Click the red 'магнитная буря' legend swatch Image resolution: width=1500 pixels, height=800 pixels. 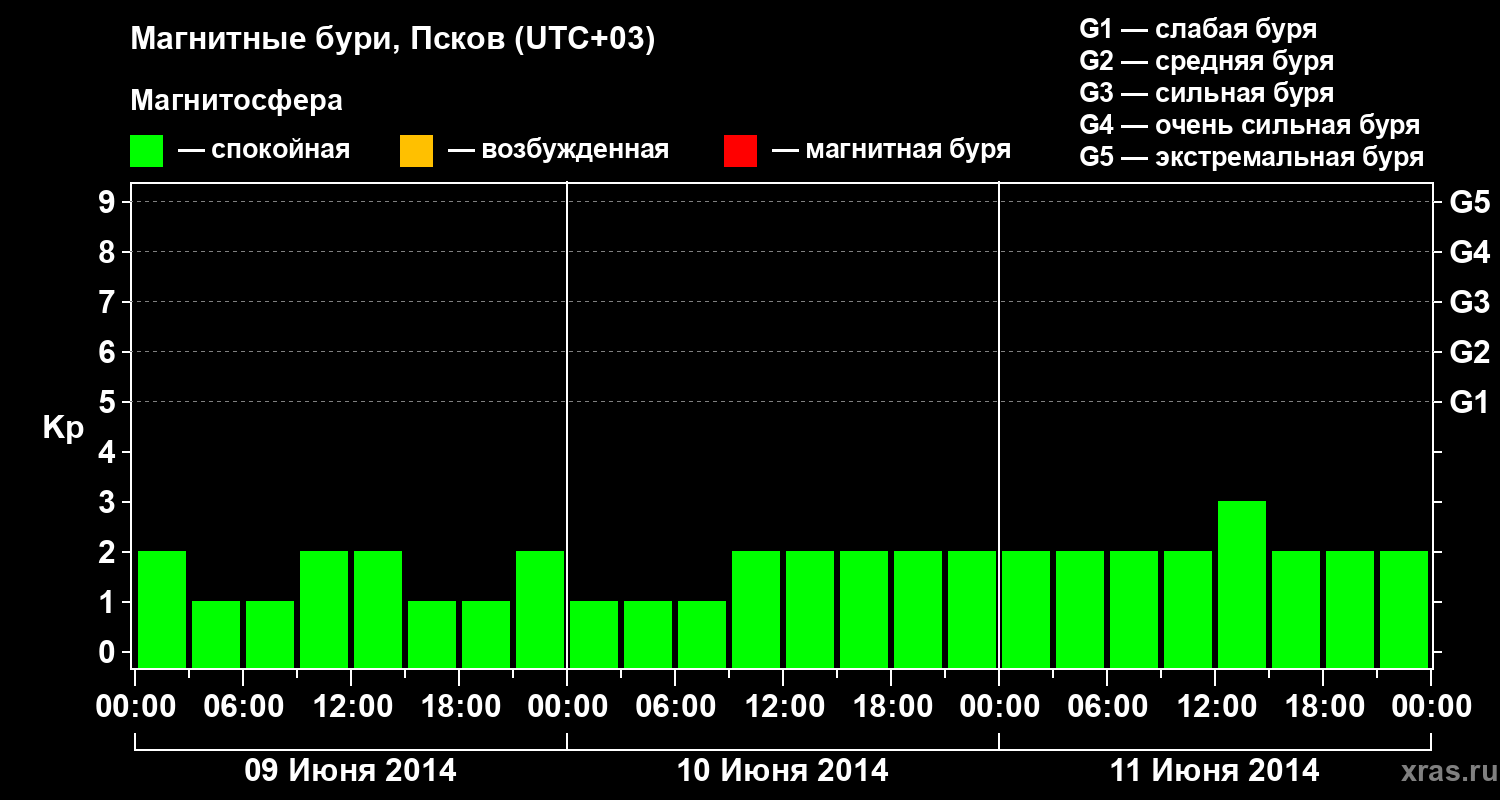740,151
